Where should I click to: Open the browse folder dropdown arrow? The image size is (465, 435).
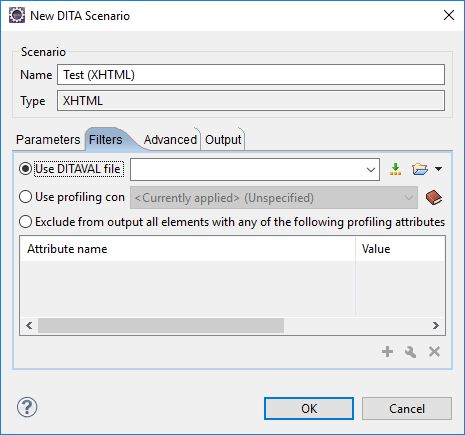pos(439,169)
